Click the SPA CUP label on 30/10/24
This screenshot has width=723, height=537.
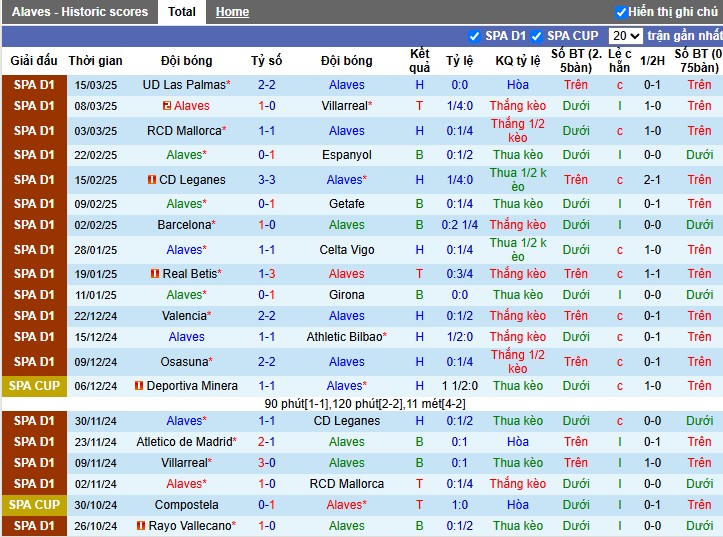click(x=34, y=505)
